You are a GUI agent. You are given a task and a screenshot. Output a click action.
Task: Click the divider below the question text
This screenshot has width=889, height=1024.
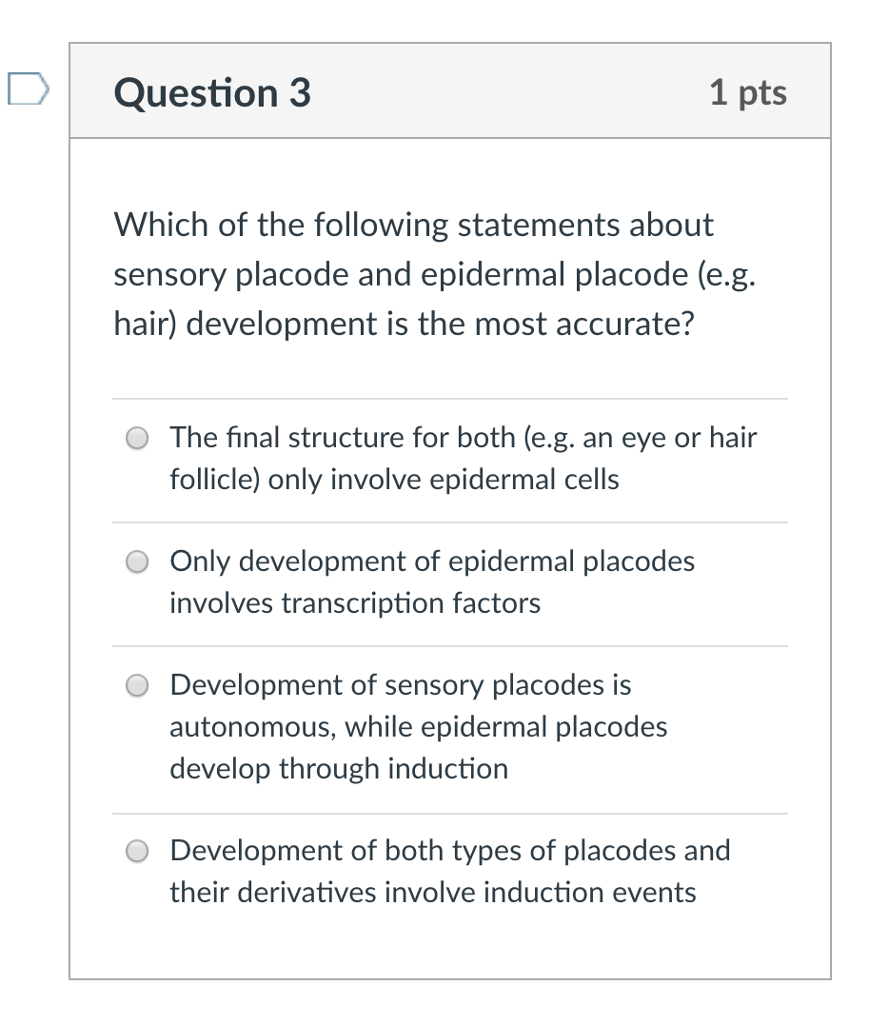[448, 397]
